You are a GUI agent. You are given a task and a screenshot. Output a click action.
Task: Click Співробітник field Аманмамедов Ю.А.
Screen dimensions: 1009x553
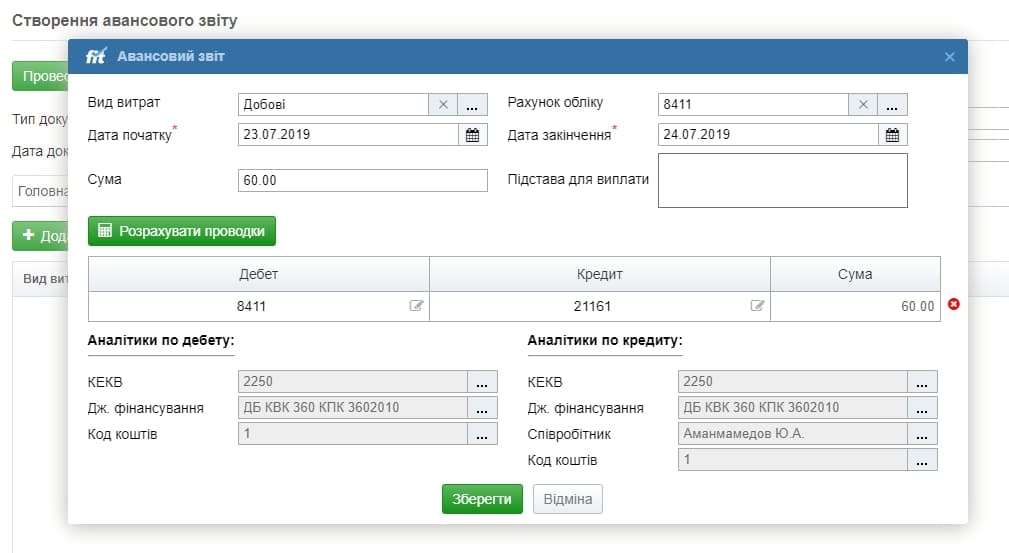793,434
